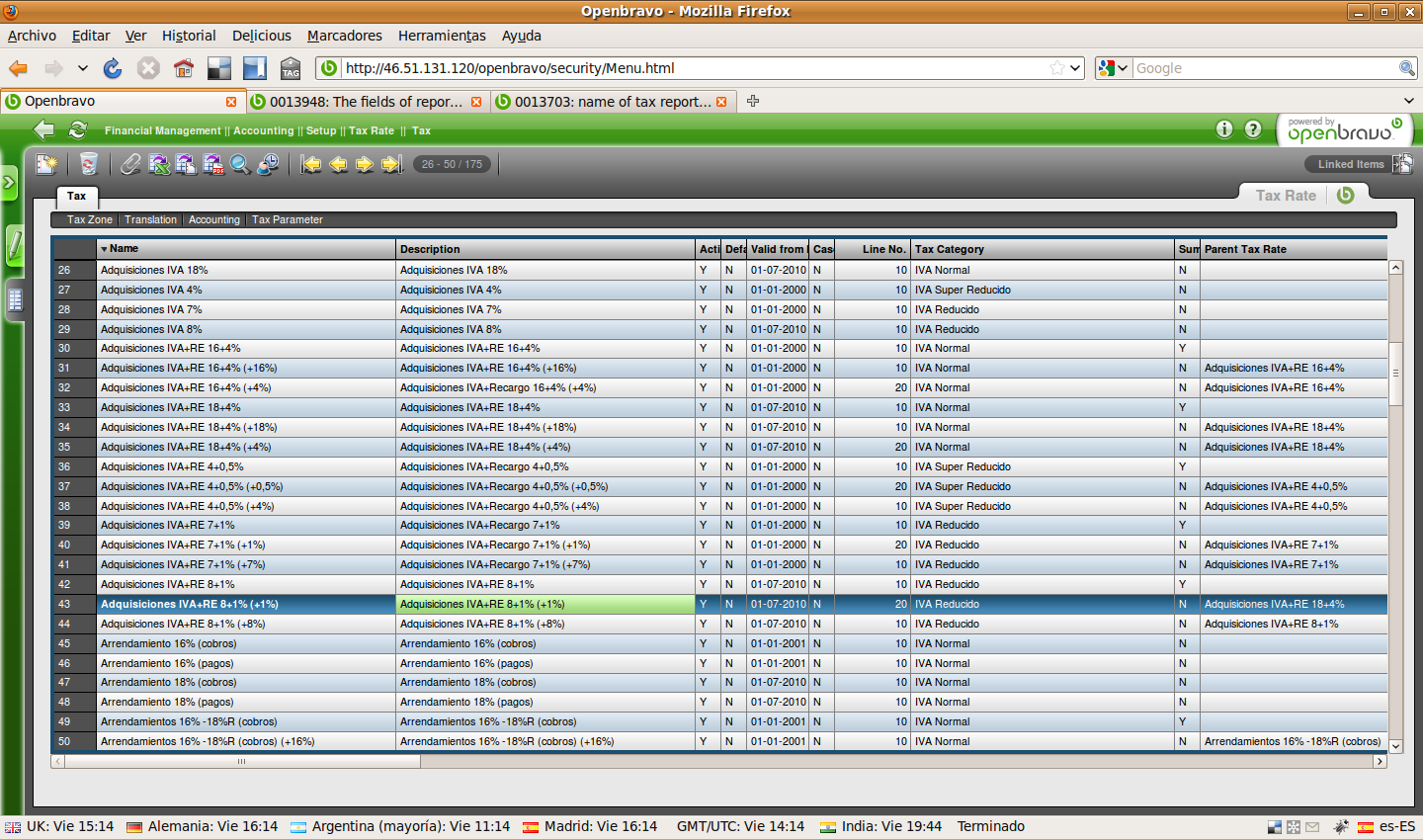Open the search engine selector dropdown
The height and width of the screenshot is (840, 1423).
coord(1114,68)
